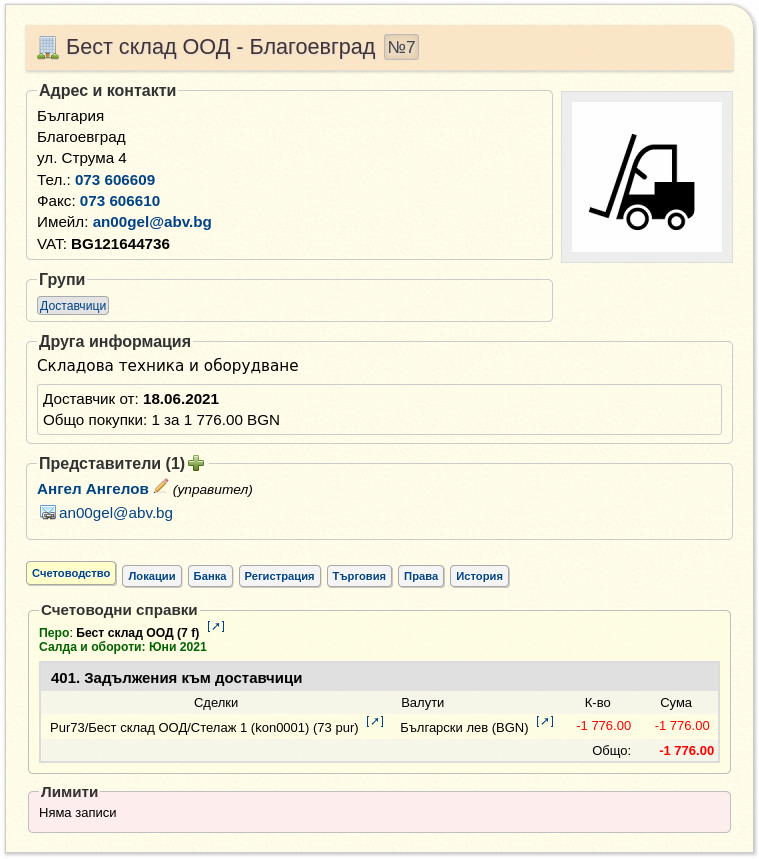The height and width of the screenshot is (859, 759).
Task: Click the forklift company logo image
Action: (647, 177)
